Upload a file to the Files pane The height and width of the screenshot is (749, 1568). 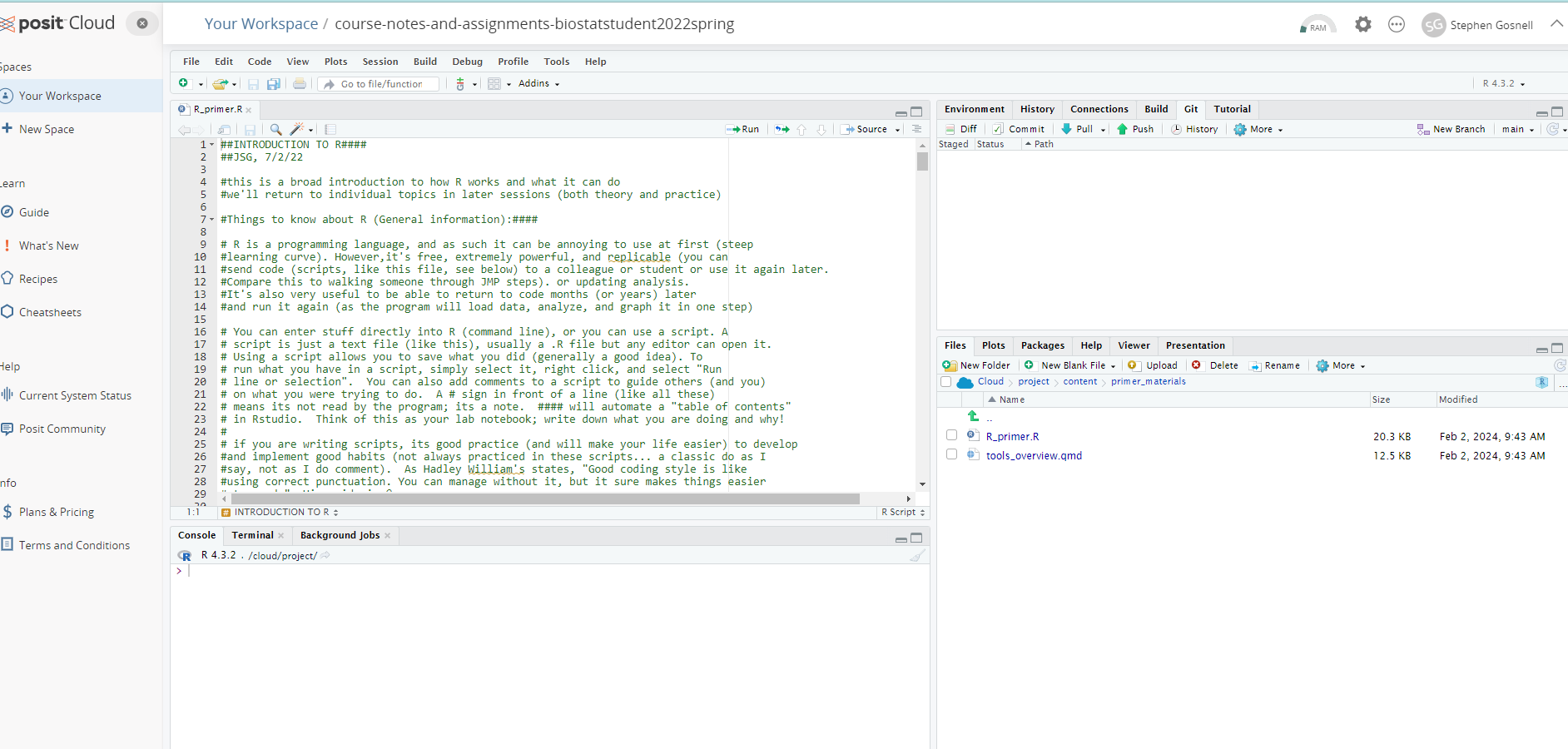pos(1152,365)
